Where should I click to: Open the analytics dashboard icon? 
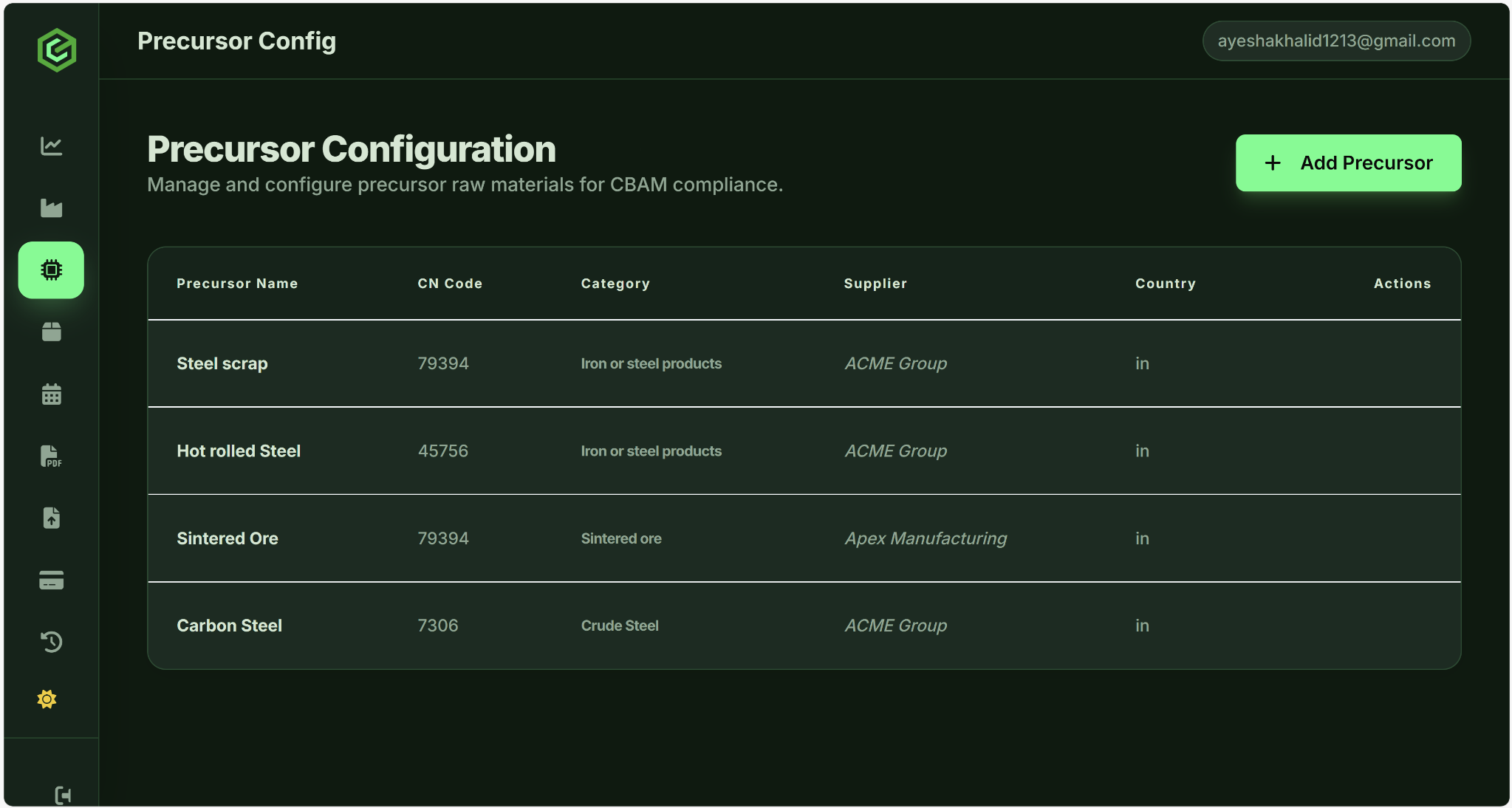click(51, 146)
